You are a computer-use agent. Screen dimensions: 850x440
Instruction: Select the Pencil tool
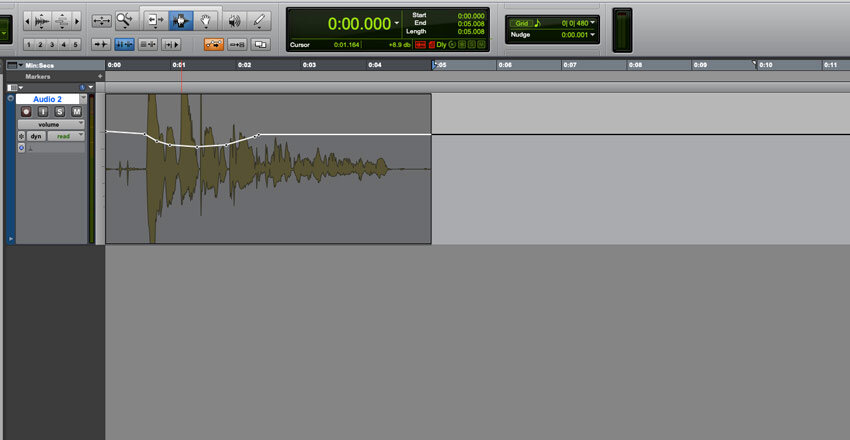pos(259,21)
